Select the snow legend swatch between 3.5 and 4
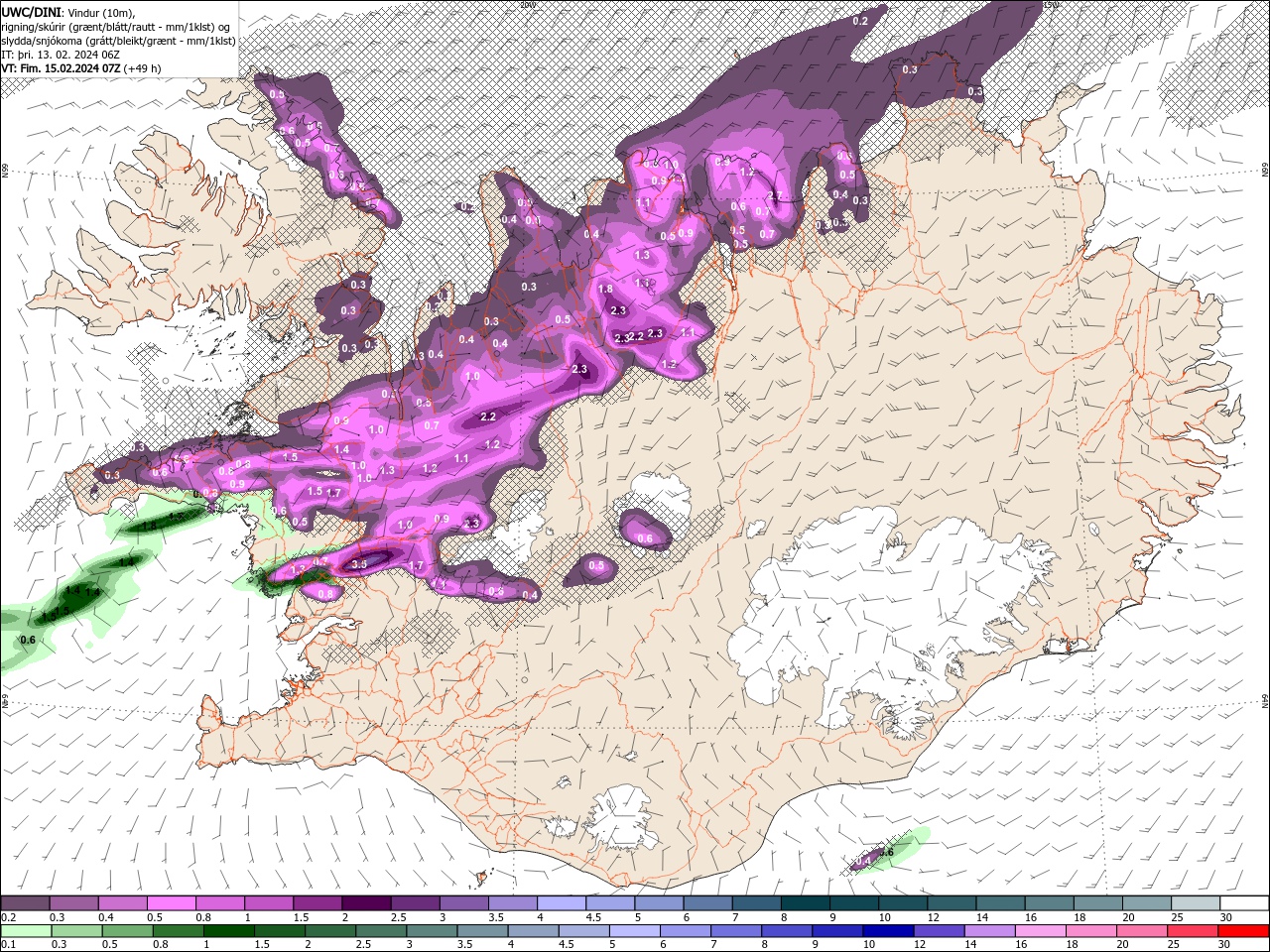 coord(512,903)
